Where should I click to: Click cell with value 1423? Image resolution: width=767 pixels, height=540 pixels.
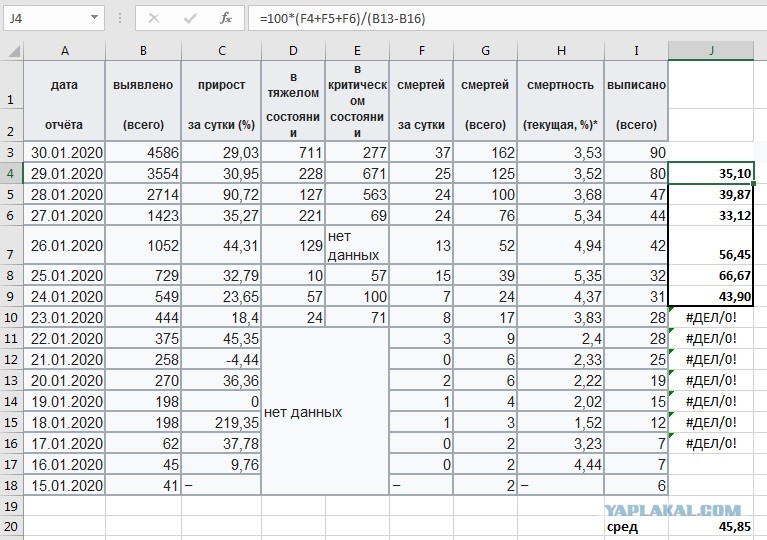[143, 215]
